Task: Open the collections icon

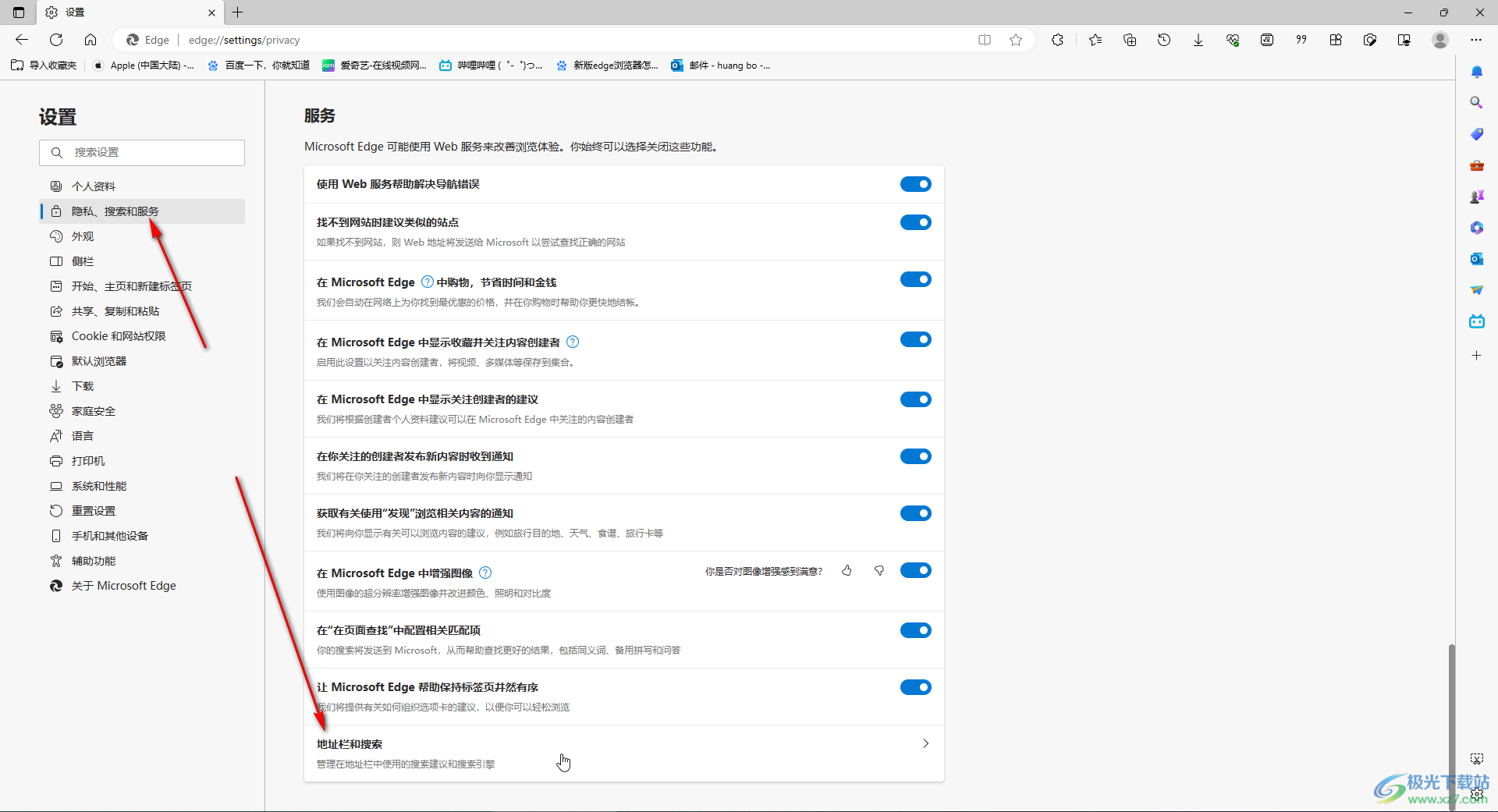Action: click(1130, 40)
